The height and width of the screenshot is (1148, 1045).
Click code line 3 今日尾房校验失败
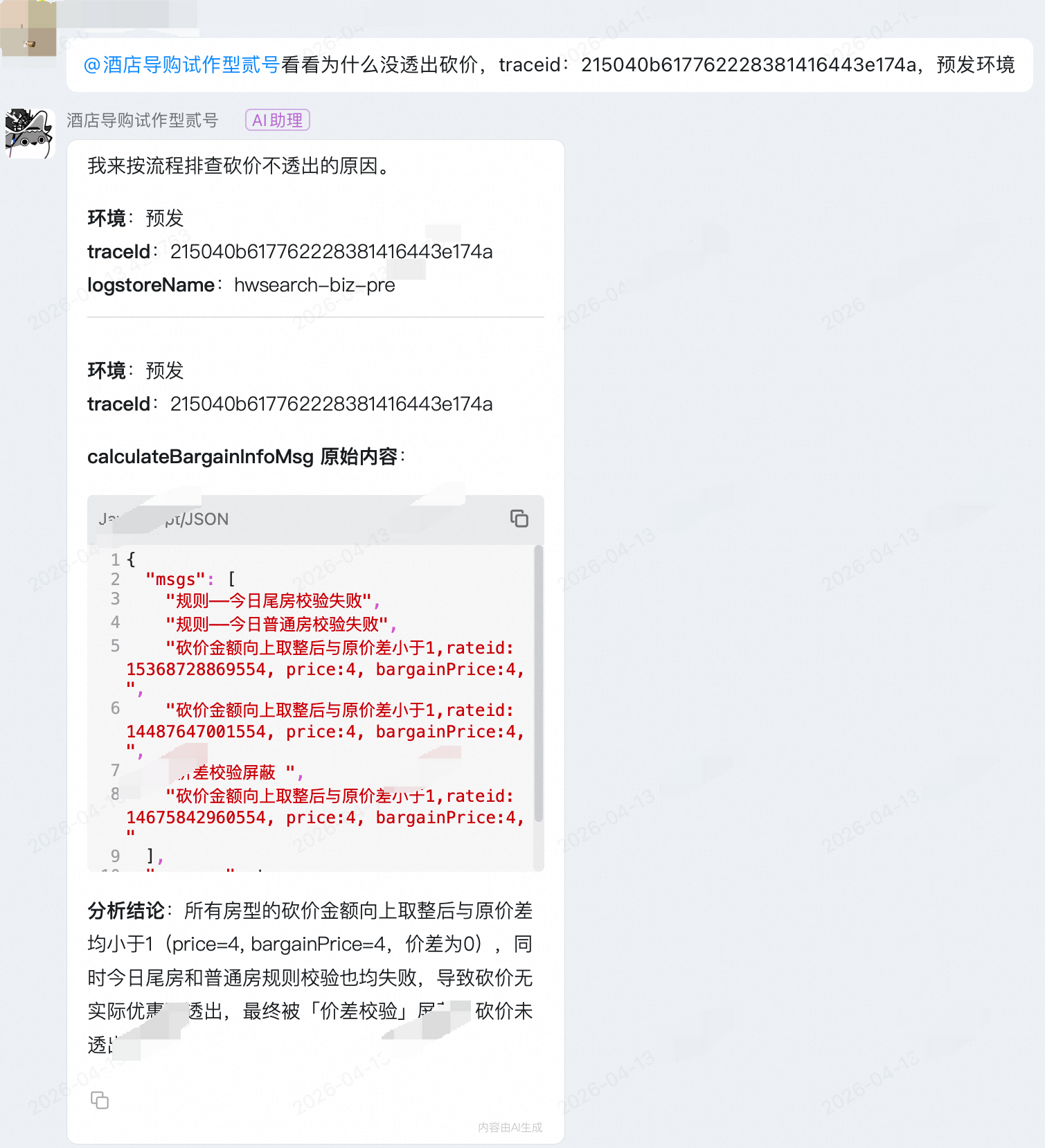(270, 601)
